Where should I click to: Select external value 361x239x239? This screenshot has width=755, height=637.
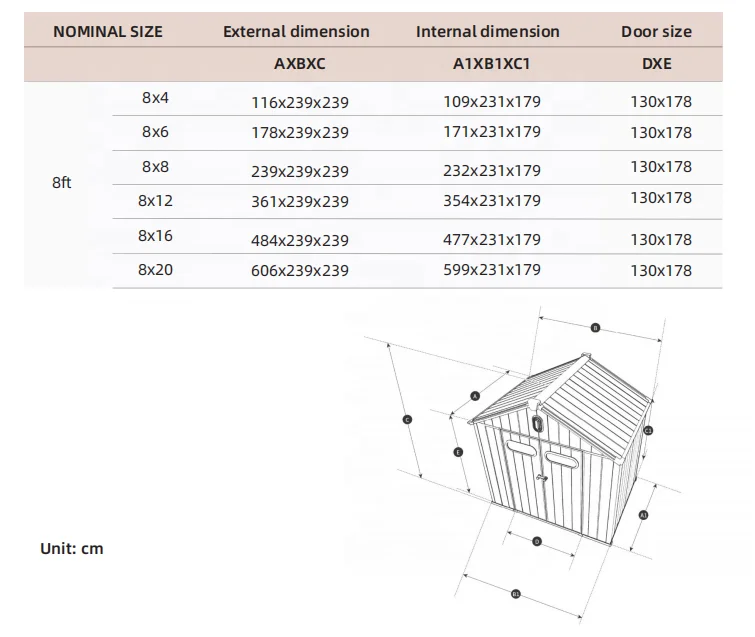coord(299,201)
